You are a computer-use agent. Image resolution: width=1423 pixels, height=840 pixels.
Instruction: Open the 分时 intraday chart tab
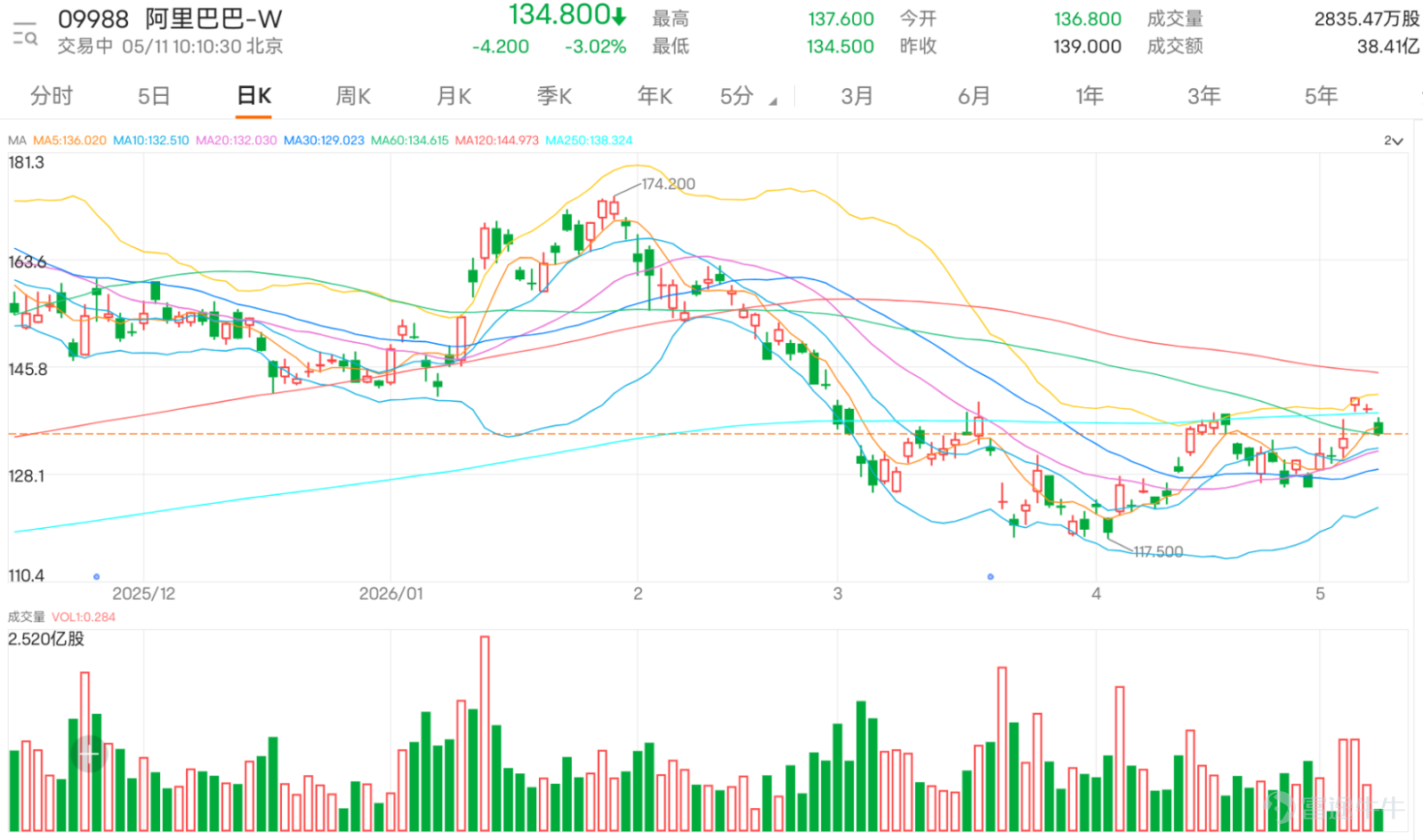(52, 96)
